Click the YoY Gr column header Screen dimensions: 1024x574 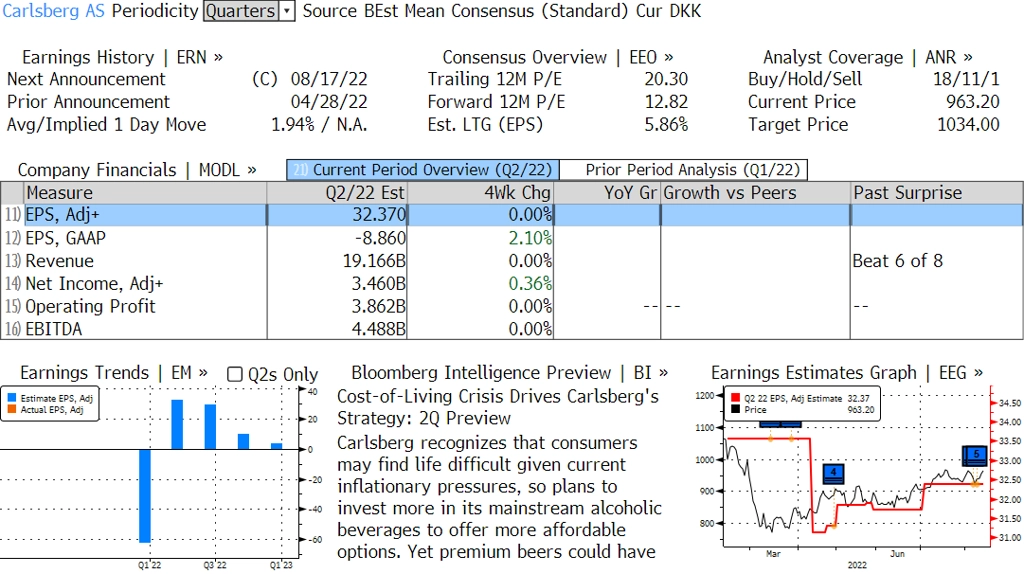coord(607,193)
